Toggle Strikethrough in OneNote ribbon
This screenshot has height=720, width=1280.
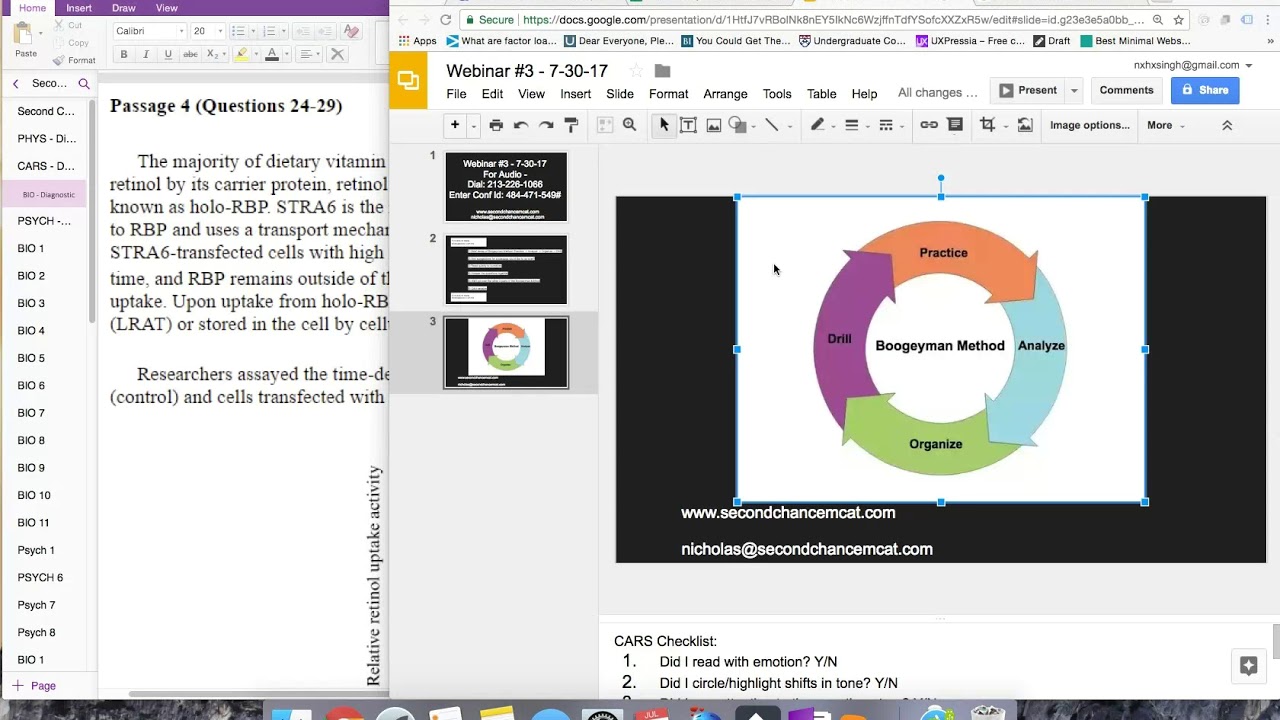pyautogui.click(x=190, y=54)
